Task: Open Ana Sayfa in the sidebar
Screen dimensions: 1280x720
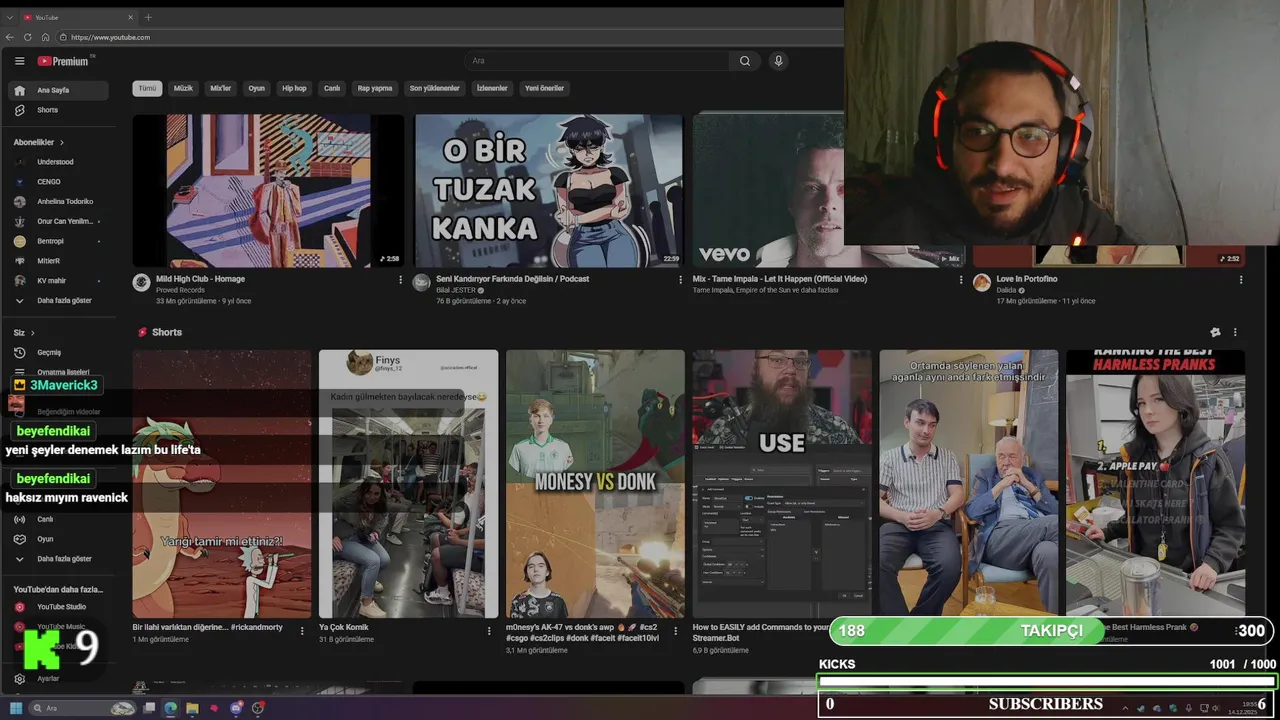Action: coord(58,90)
